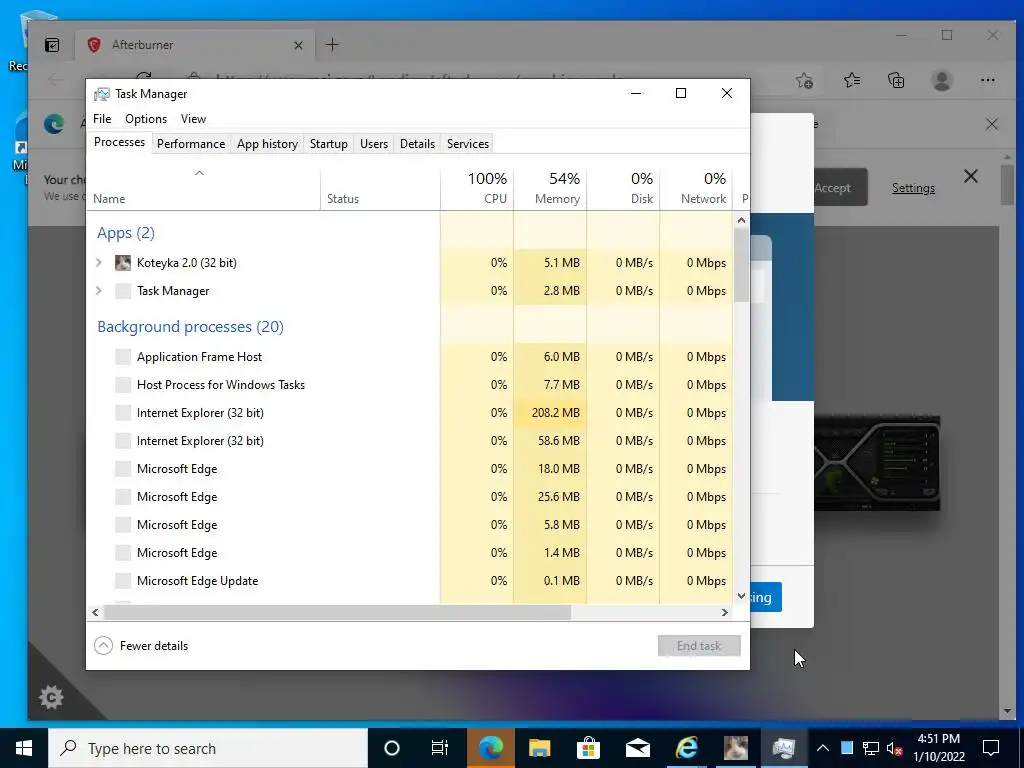Click horizontal scrollbar in Task Manager

click(337, 613)
